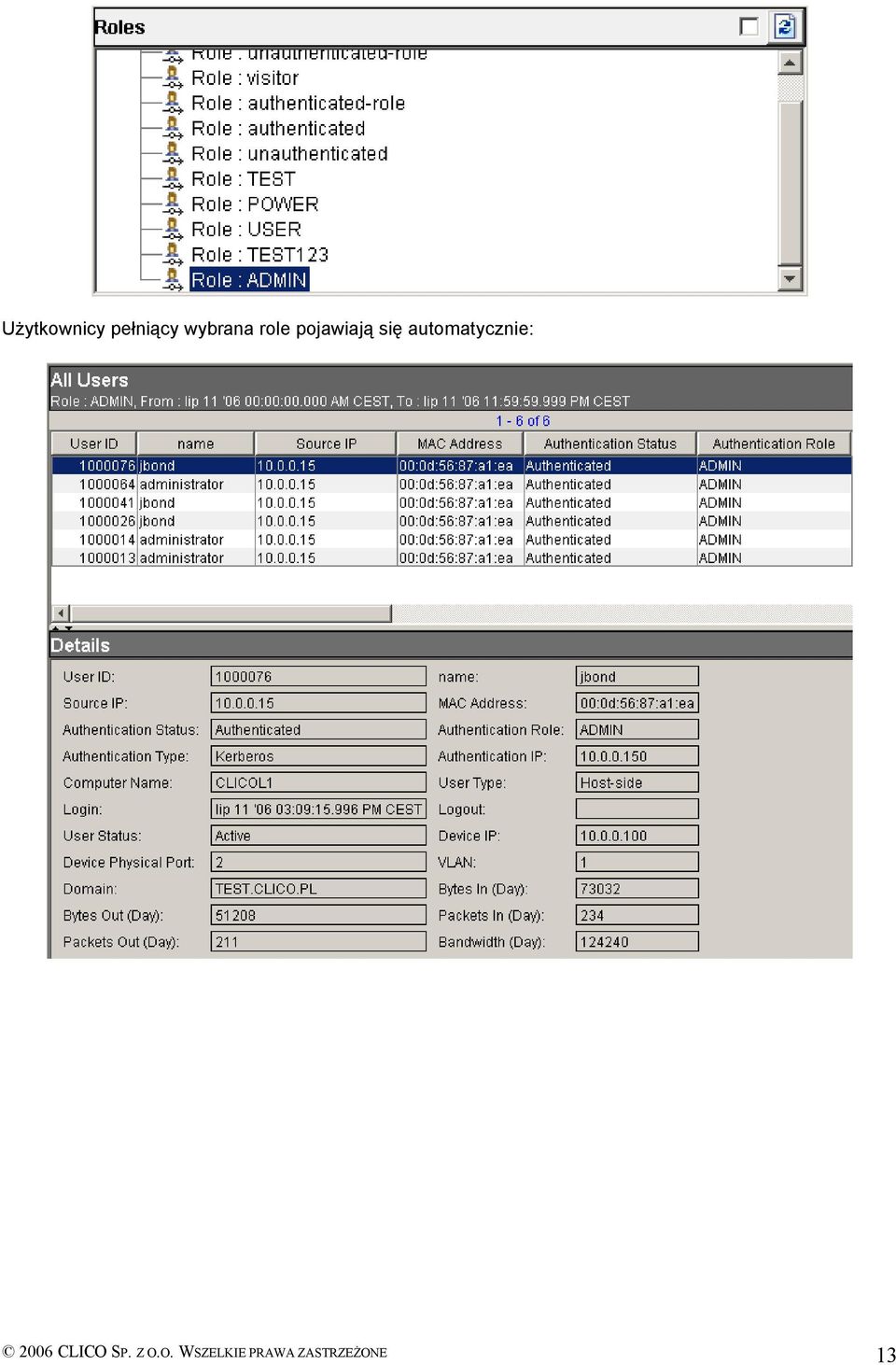Select Role : TEST entry
The height and width of the screenshot is (1365, 896).
(243, 179)
